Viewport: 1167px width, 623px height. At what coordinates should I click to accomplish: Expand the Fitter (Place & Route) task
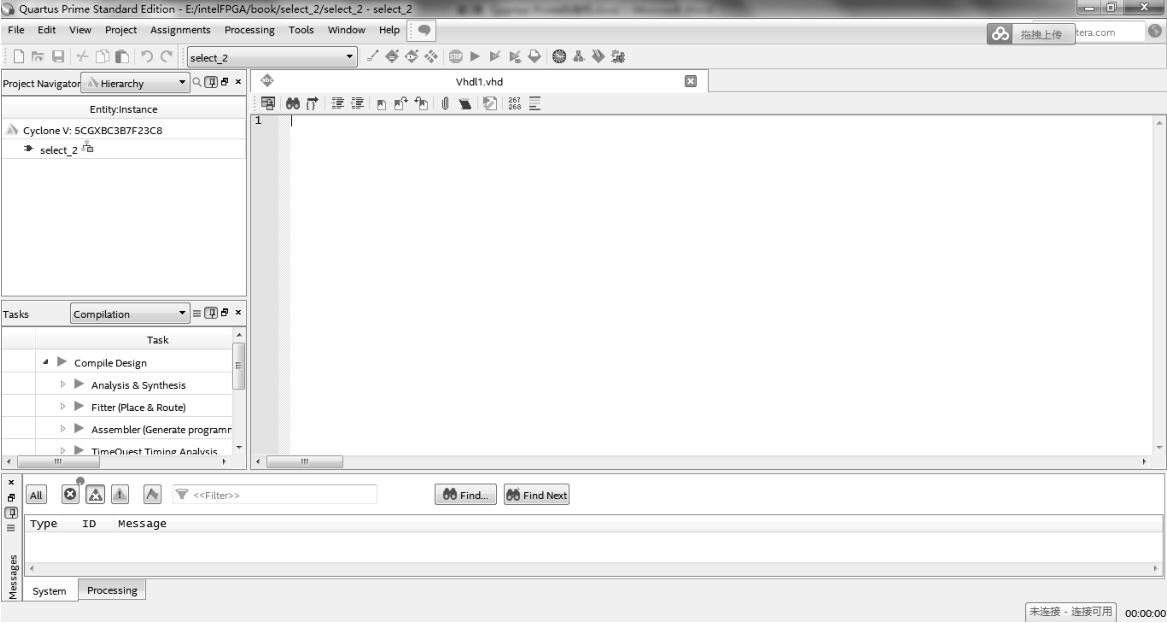coord(63,406)
